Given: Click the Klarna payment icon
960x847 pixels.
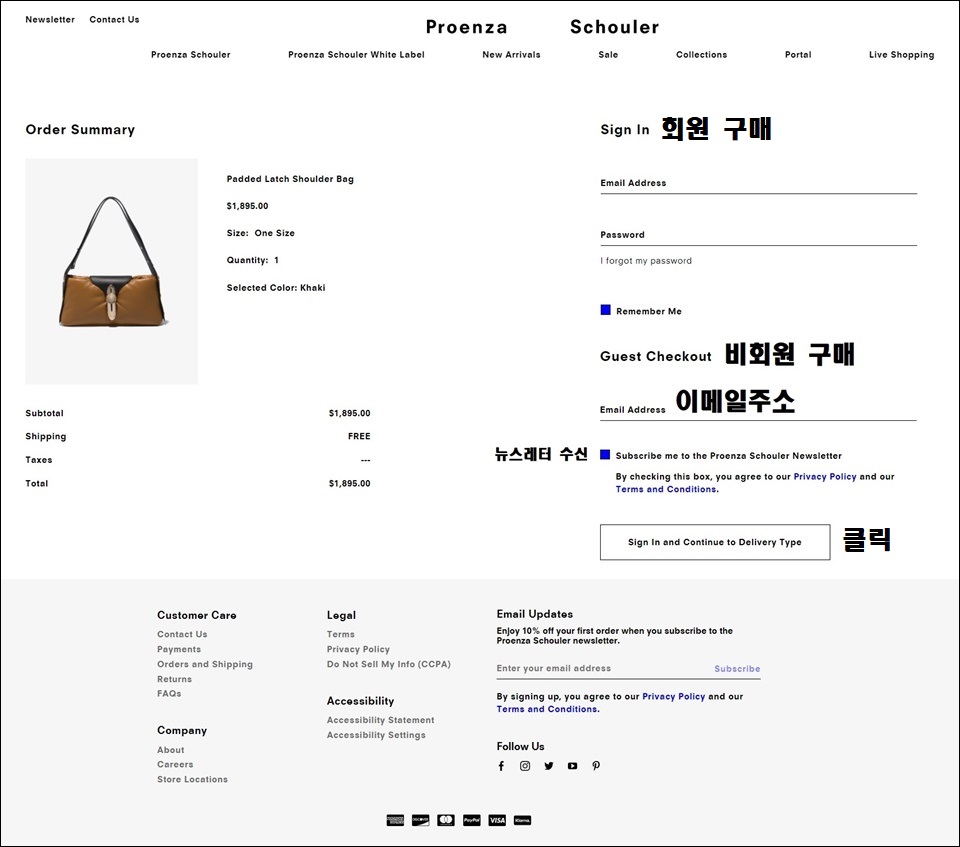Looking at the screenshot, I should [x=522, y=820].
